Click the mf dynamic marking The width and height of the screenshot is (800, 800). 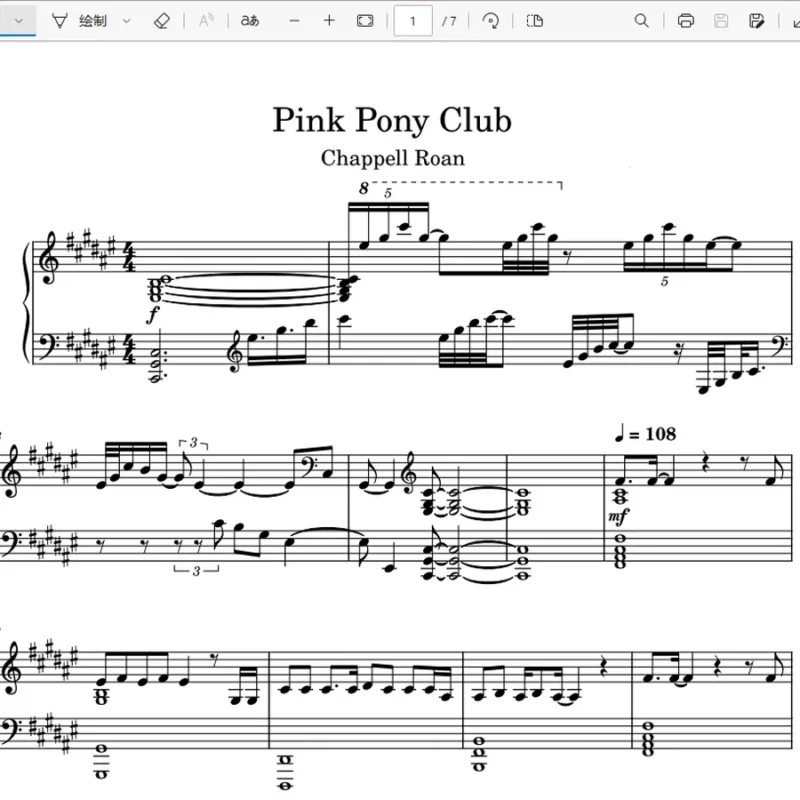(x=618, y=517)
